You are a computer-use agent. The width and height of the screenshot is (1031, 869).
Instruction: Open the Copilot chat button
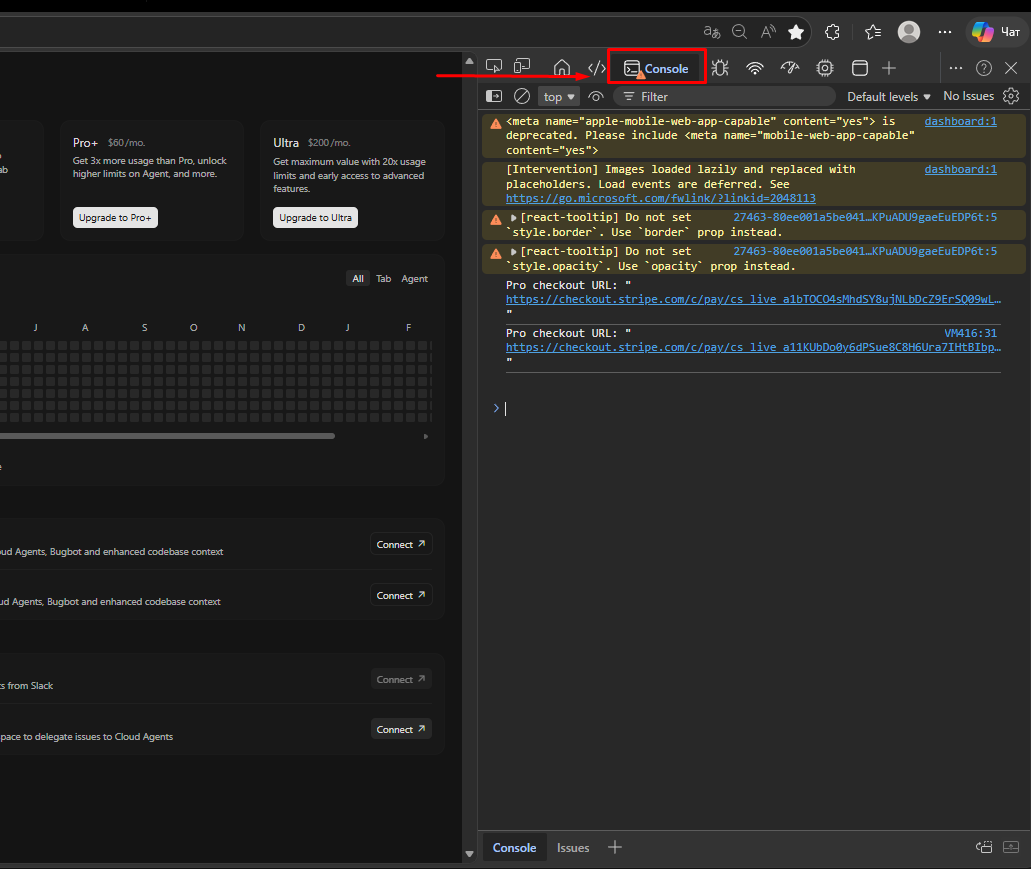coord(996,32)
